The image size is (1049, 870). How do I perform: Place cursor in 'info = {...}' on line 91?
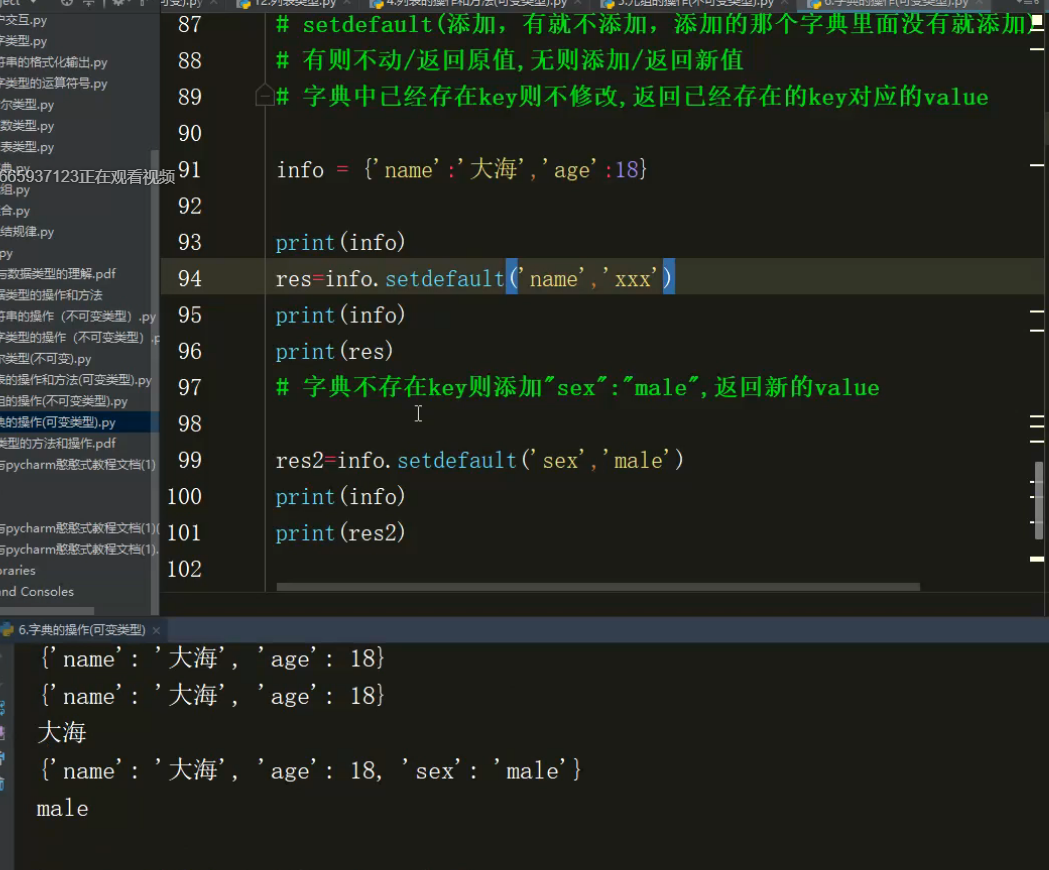pyautogui.click(x=462, y=169)
